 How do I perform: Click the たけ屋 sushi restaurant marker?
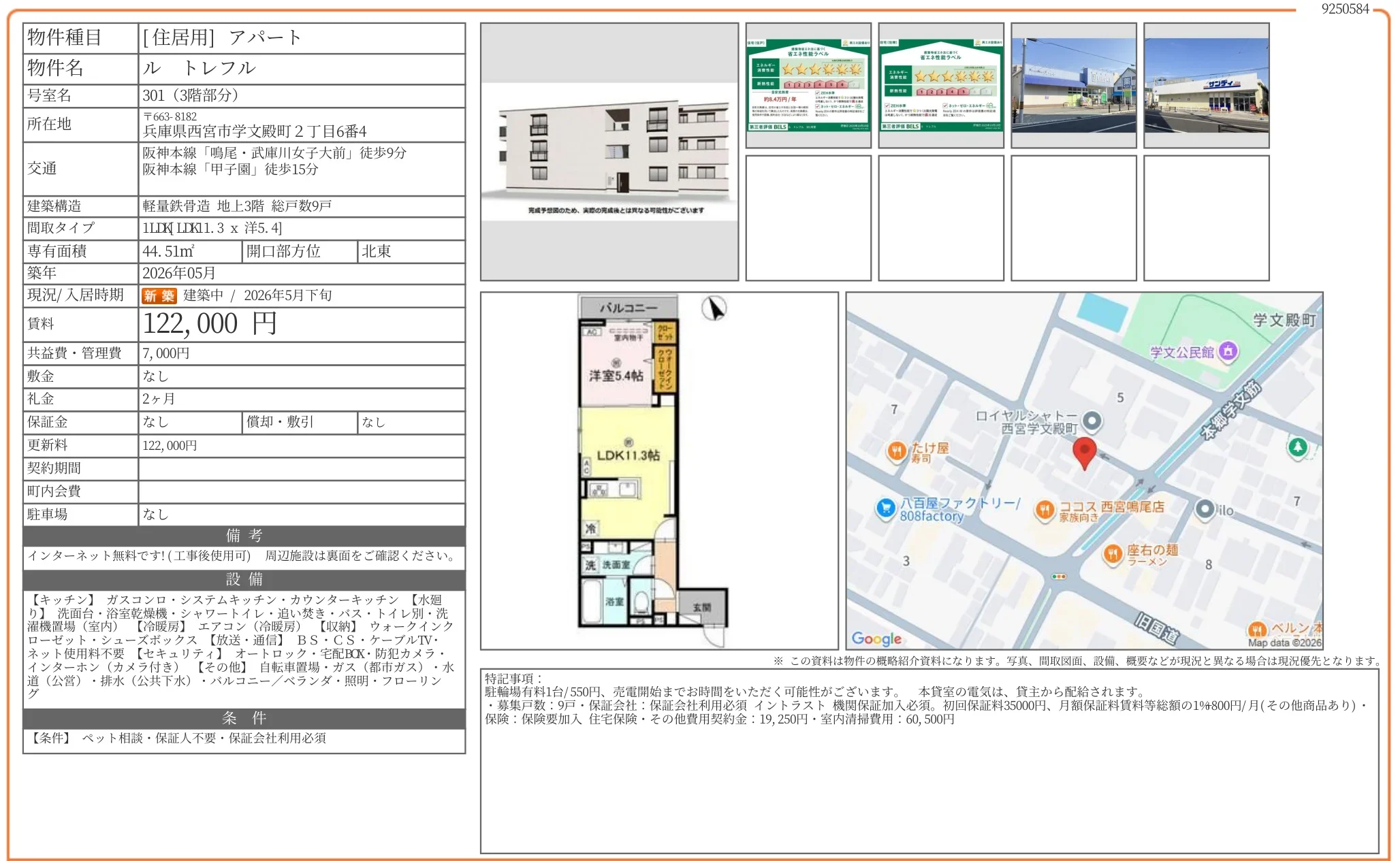tap(896, 451)
